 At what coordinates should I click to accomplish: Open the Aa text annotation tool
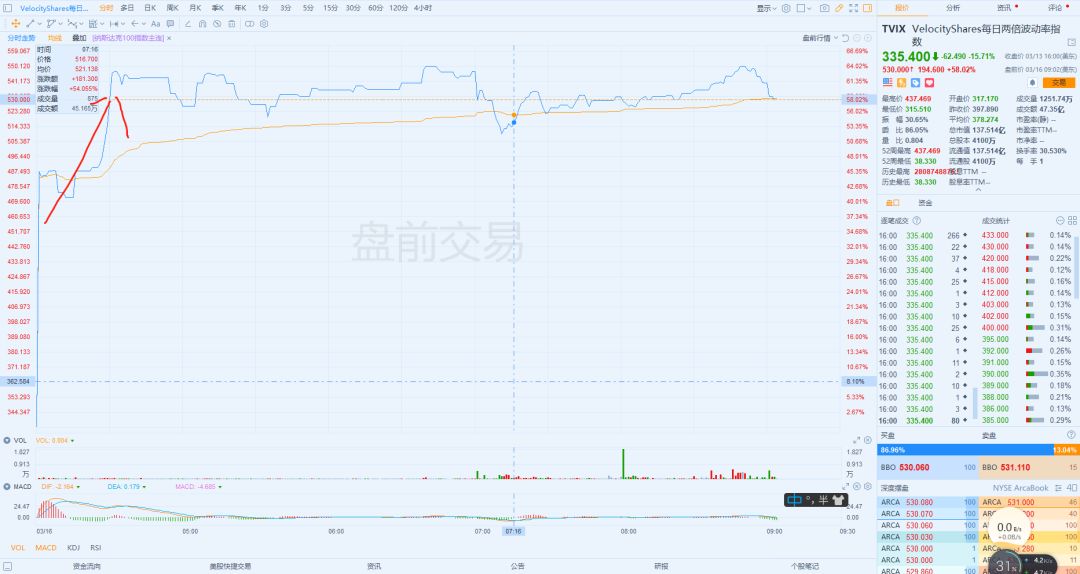[155, 23]
